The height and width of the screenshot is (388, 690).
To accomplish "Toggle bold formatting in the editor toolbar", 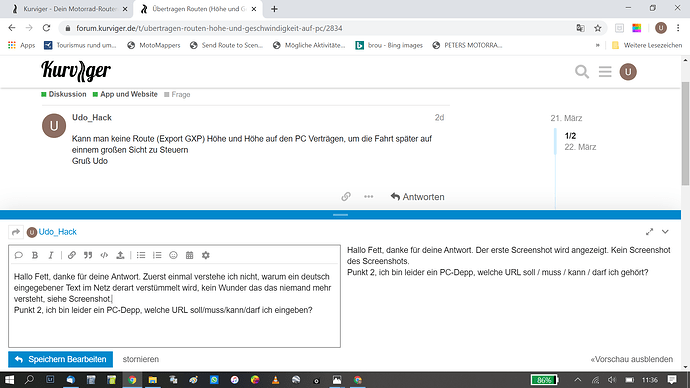I will point(35,255).
